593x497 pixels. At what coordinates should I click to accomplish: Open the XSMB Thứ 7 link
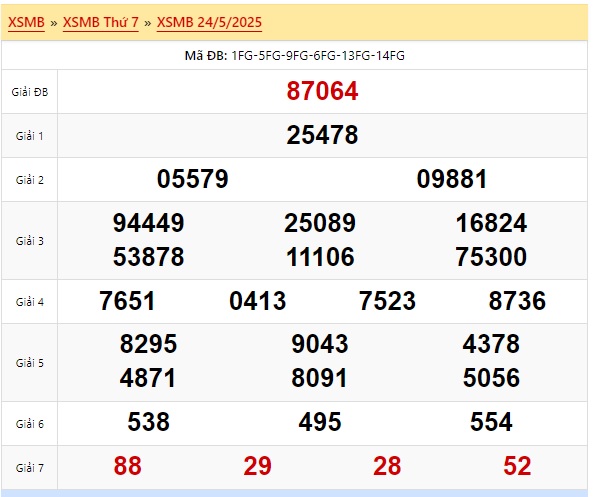pyautogui.click(x=101, y=22)
